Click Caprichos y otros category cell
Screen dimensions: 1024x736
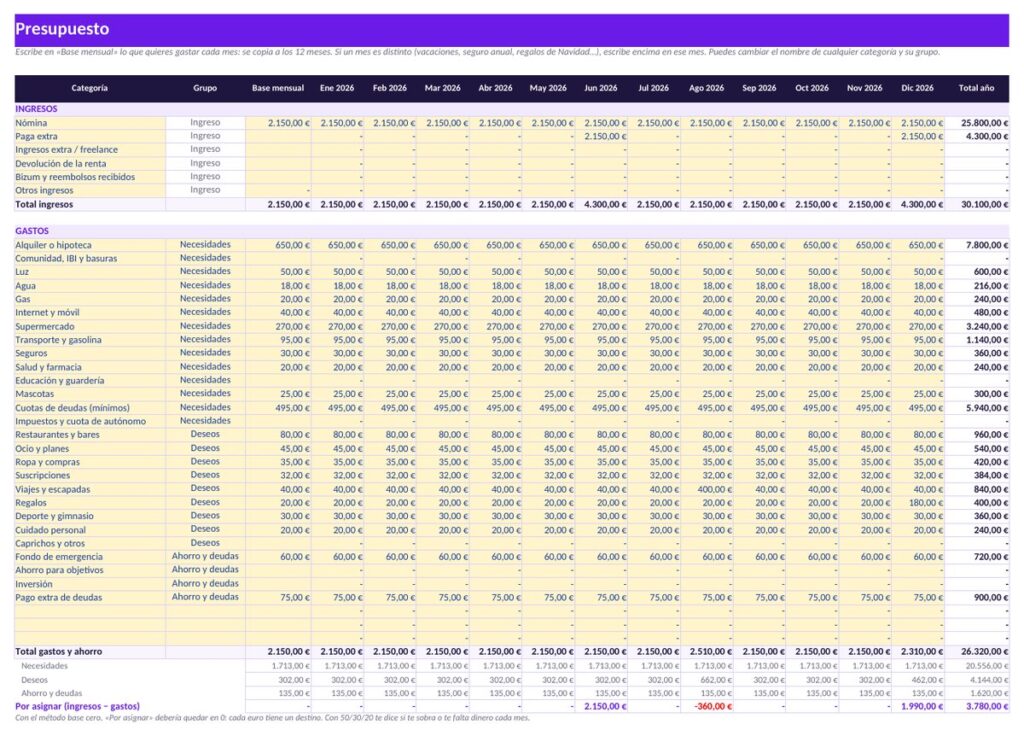click(90, 543)
